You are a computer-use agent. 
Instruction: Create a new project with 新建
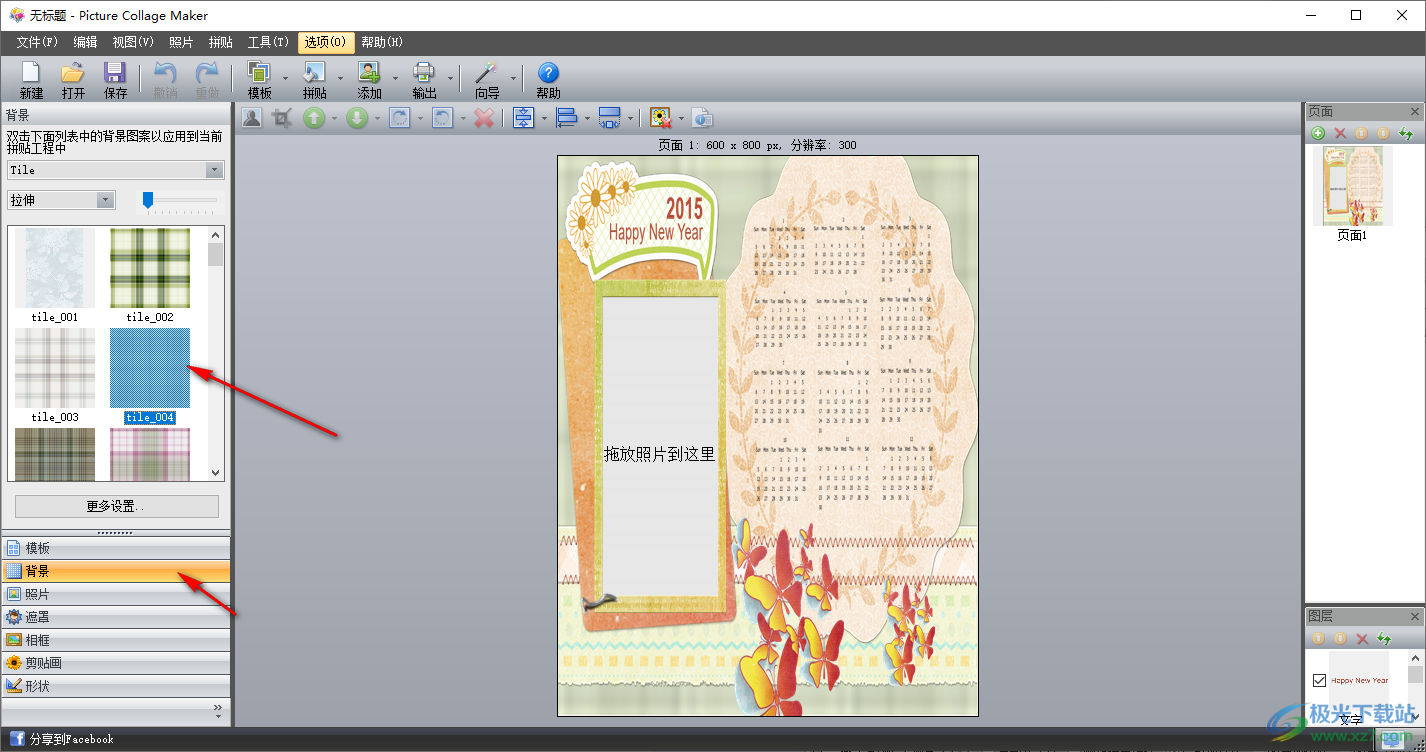[x=31, y=80]
